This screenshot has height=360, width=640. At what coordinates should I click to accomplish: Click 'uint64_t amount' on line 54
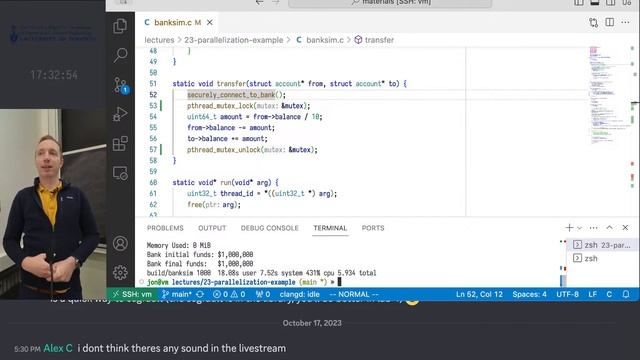click(x=214, y=117)
